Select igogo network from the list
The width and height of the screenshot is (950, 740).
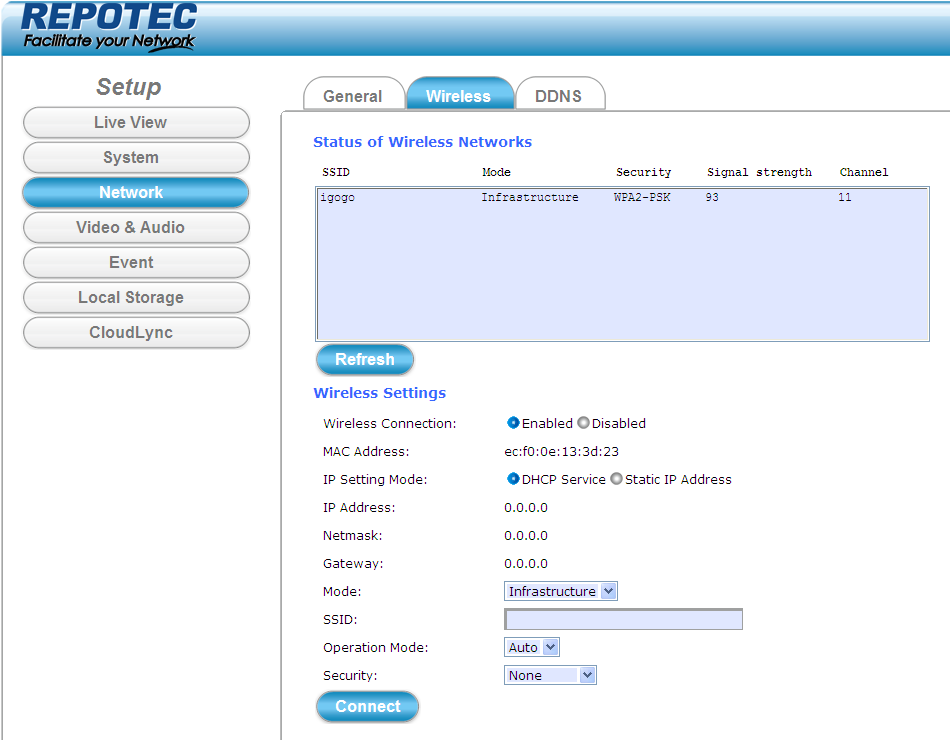(338, 198)
